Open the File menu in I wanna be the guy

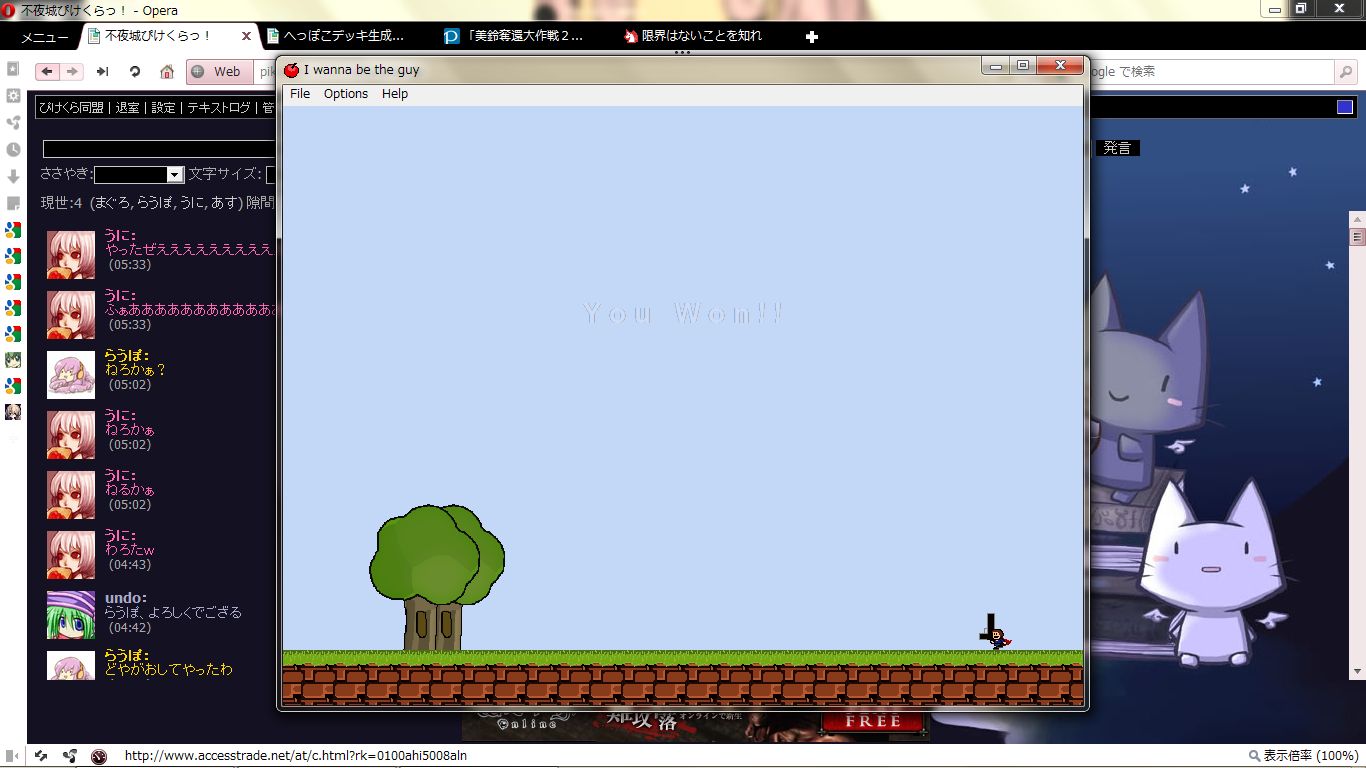pos(300,94)
